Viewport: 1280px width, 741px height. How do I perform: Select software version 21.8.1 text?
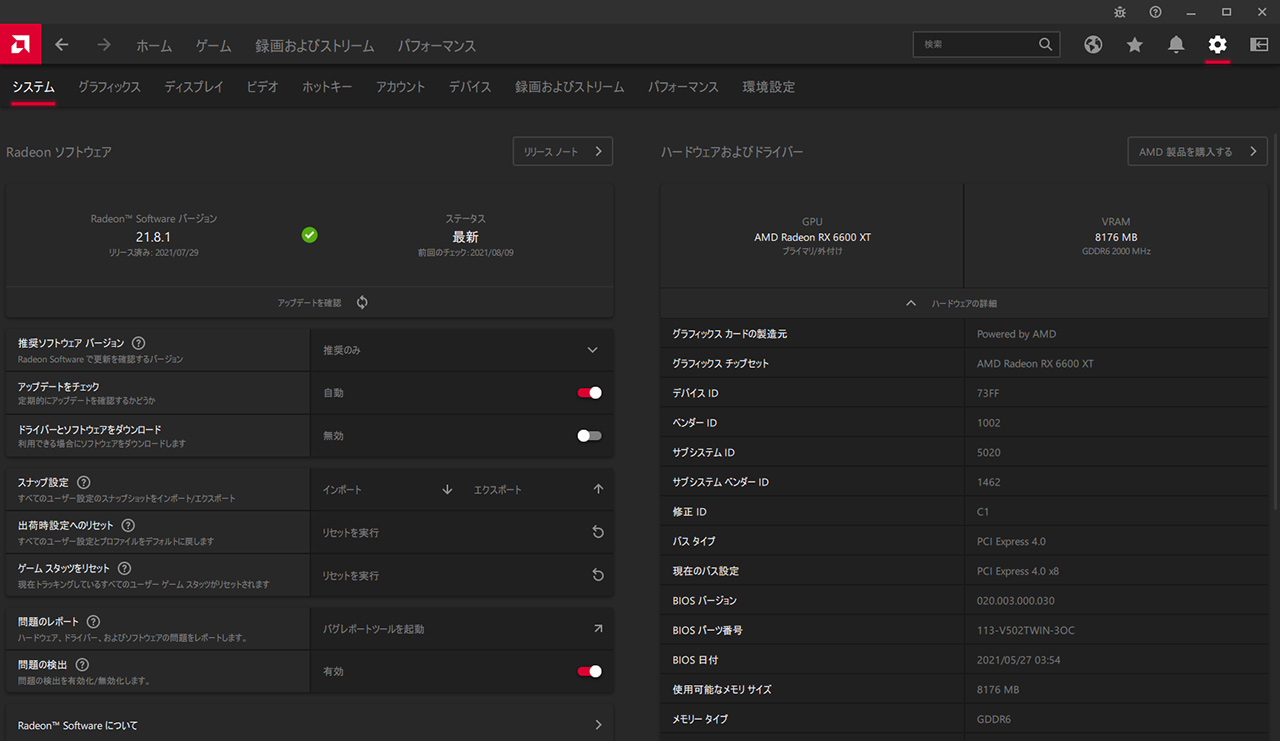[x=154, y=237]
